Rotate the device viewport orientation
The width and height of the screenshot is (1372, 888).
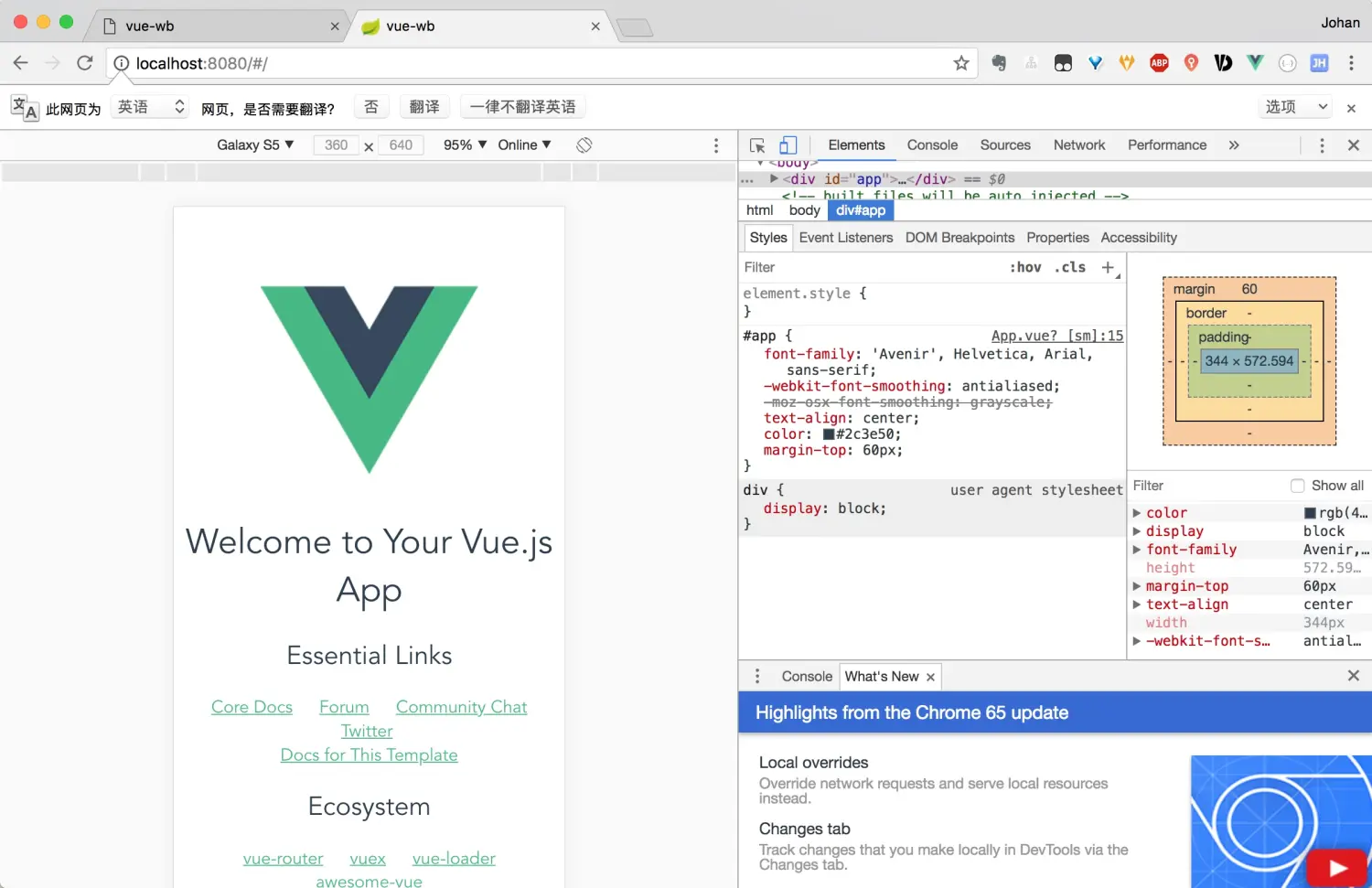point(584,144)
